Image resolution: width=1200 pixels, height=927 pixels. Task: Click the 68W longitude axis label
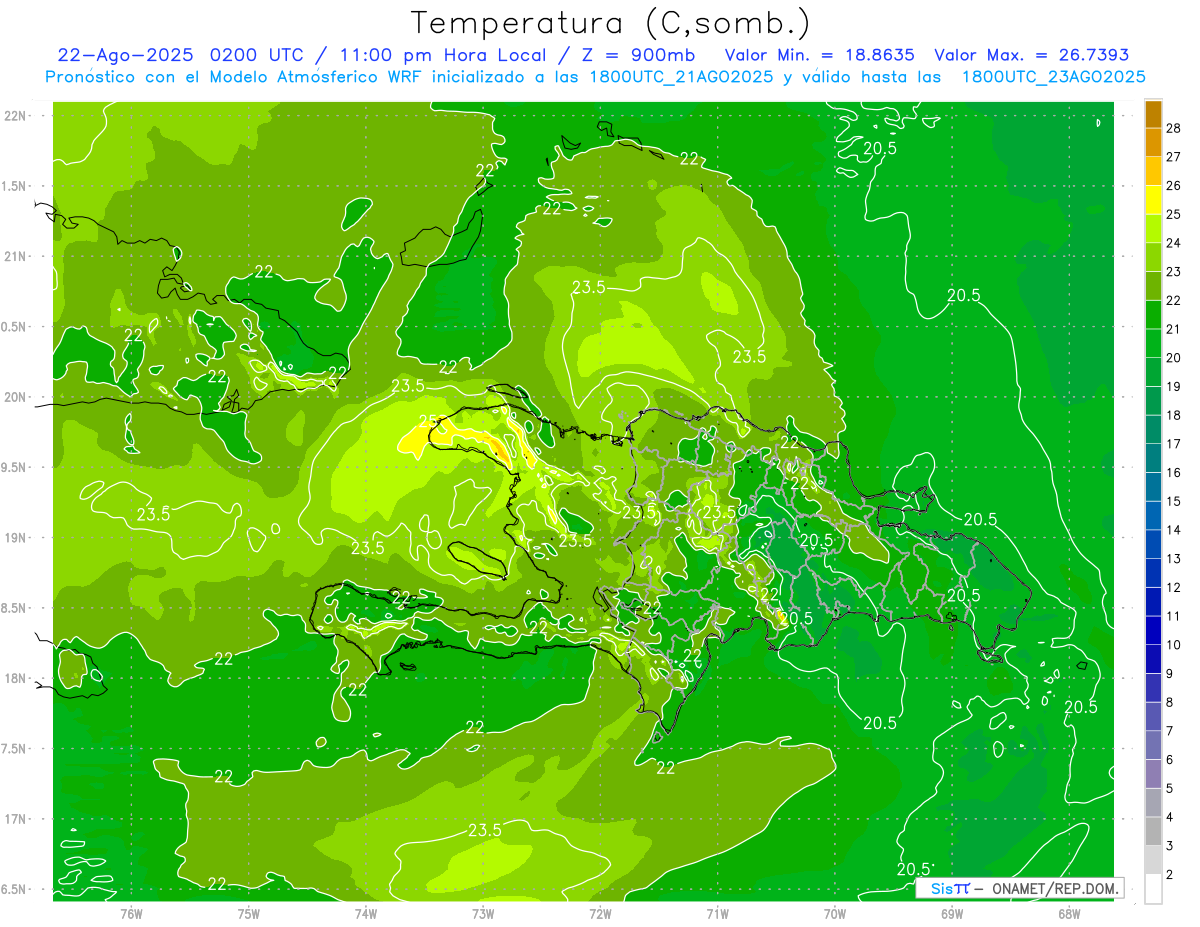1069,913
